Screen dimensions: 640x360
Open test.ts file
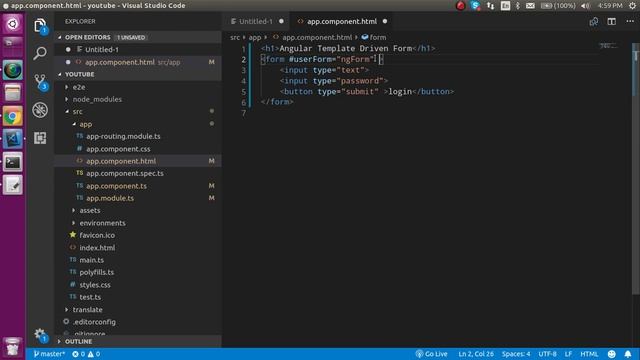point(138,297)
